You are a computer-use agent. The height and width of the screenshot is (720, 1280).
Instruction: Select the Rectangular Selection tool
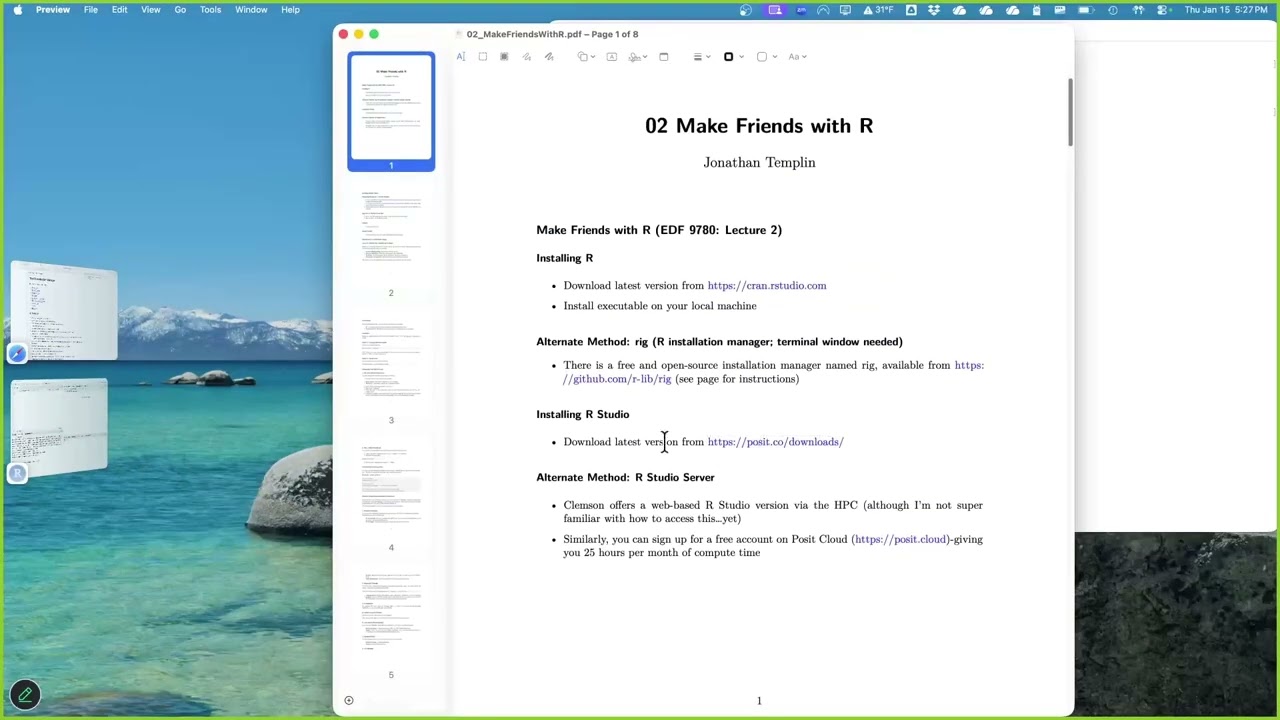483,57
